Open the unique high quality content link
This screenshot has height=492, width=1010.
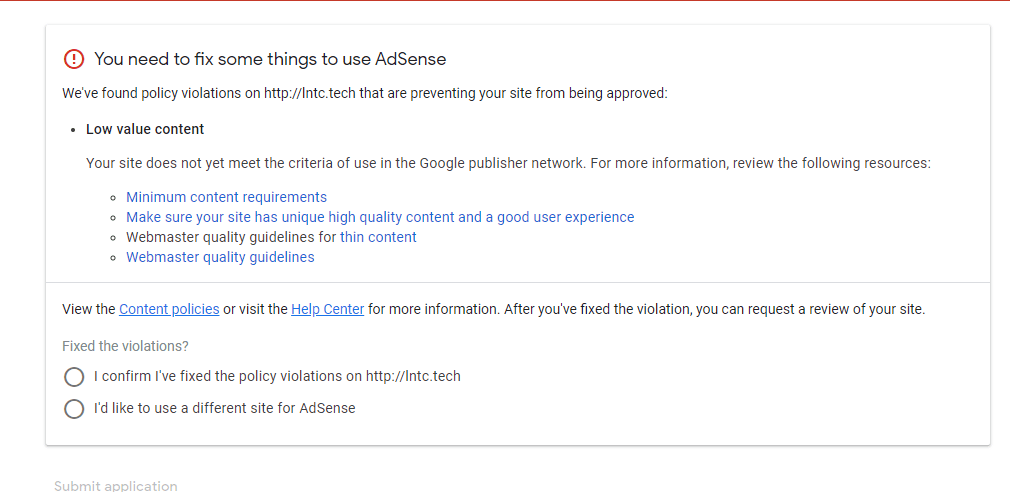(x=380, y=217)
